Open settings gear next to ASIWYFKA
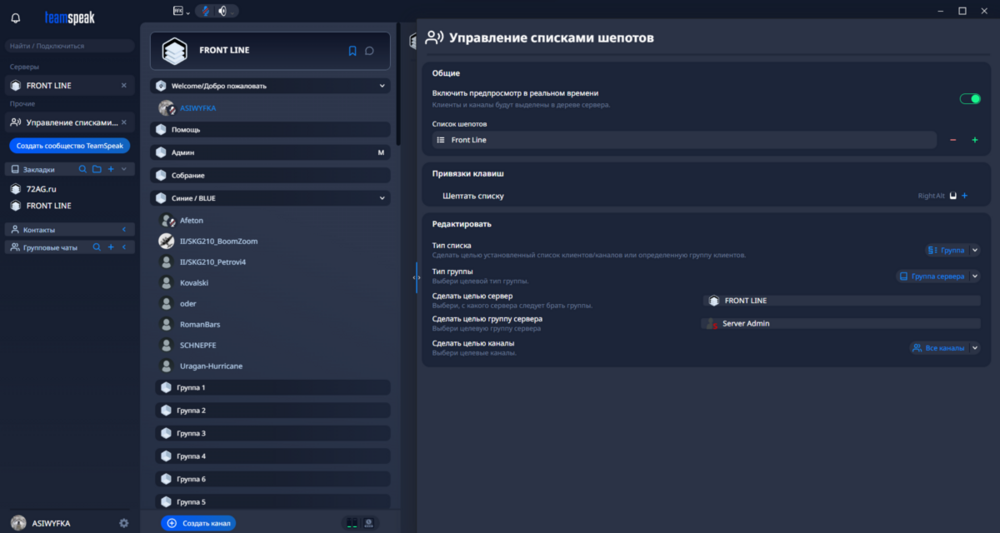This screenshot has width=1000, height=533. [x=124, y=523]
